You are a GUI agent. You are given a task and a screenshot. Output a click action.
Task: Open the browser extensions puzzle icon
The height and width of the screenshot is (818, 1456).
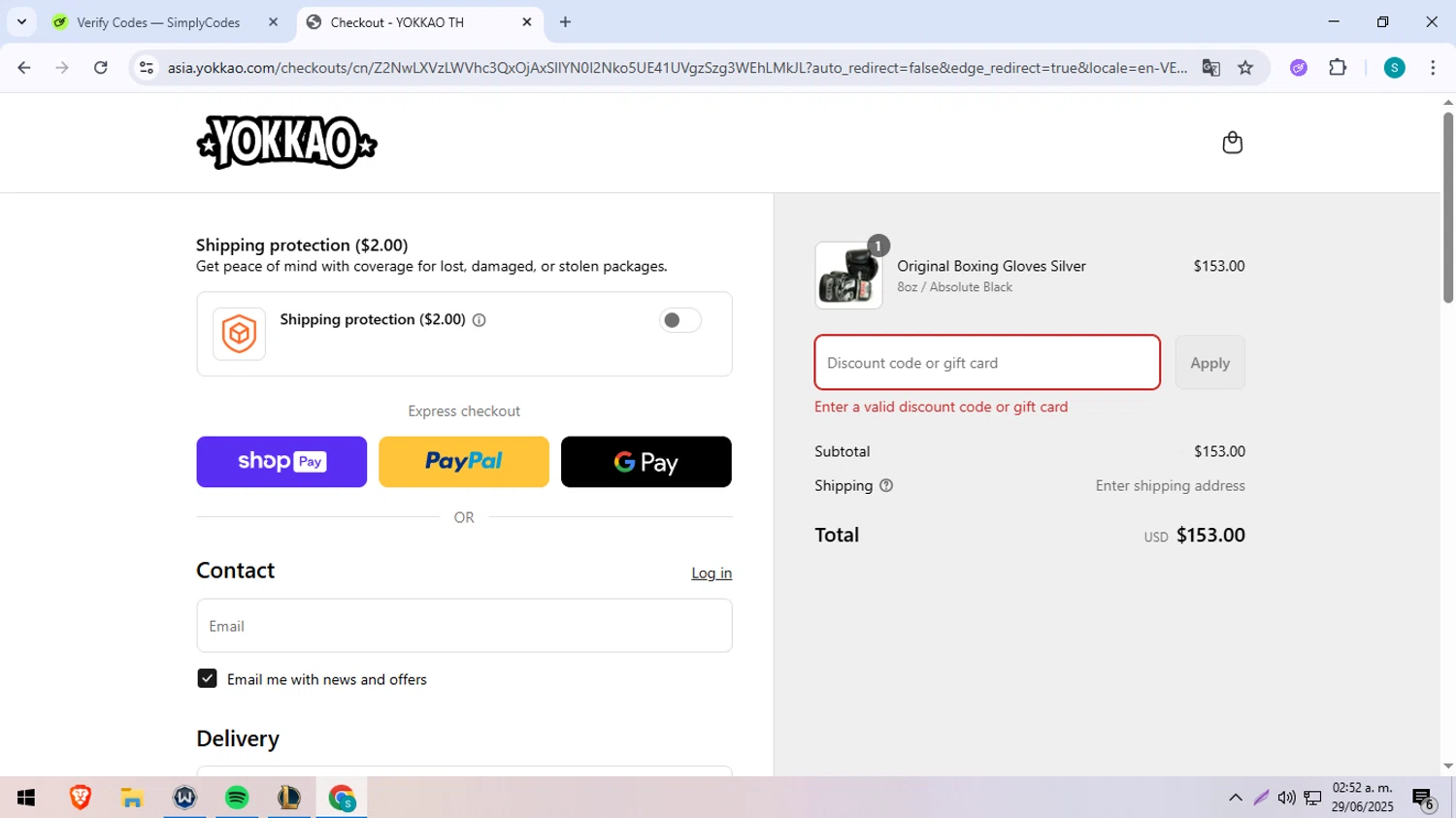[1338, 68]
